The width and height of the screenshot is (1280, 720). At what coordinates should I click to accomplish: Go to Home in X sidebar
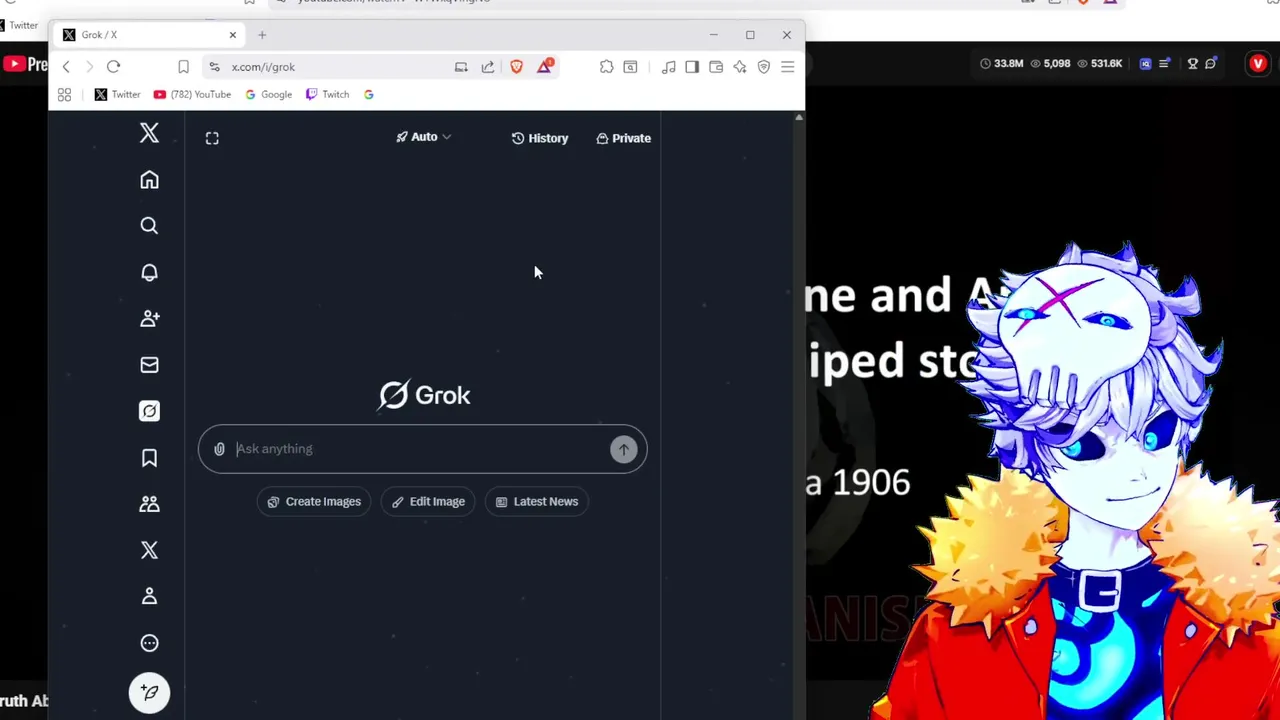tap(149, 180)
